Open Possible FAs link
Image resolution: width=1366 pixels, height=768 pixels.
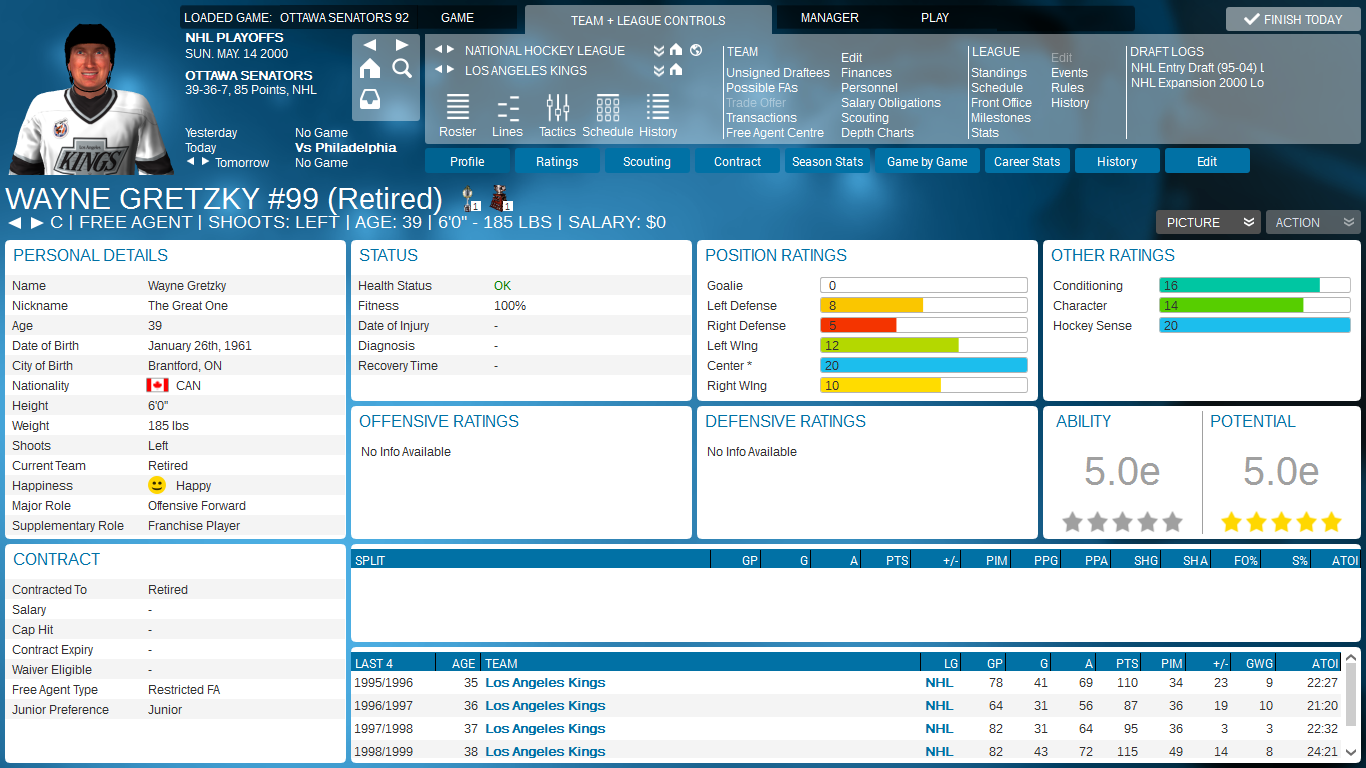coord(762,88)
